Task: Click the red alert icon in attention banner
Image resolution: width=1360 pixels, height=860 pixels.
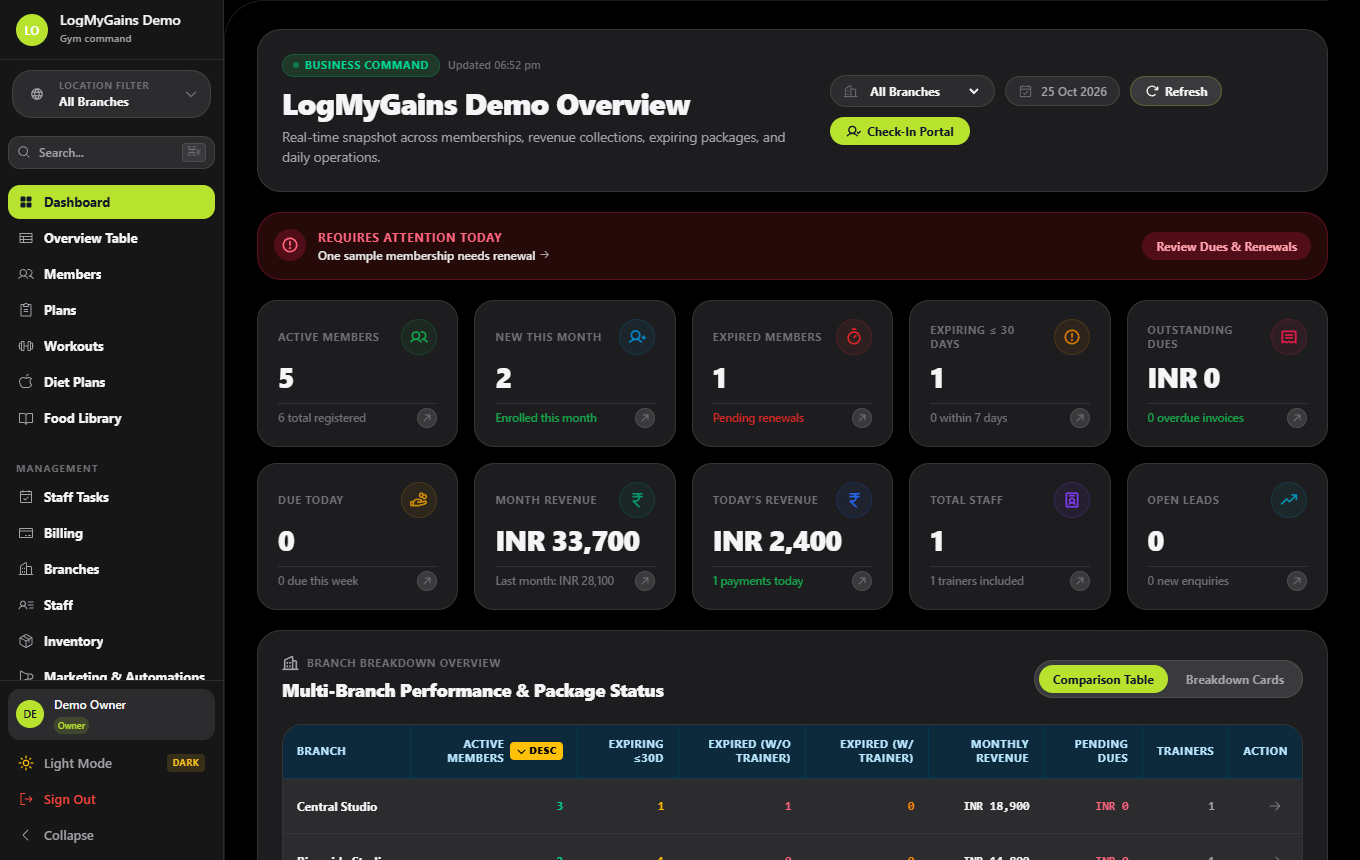Action: (x=290, y=245)
